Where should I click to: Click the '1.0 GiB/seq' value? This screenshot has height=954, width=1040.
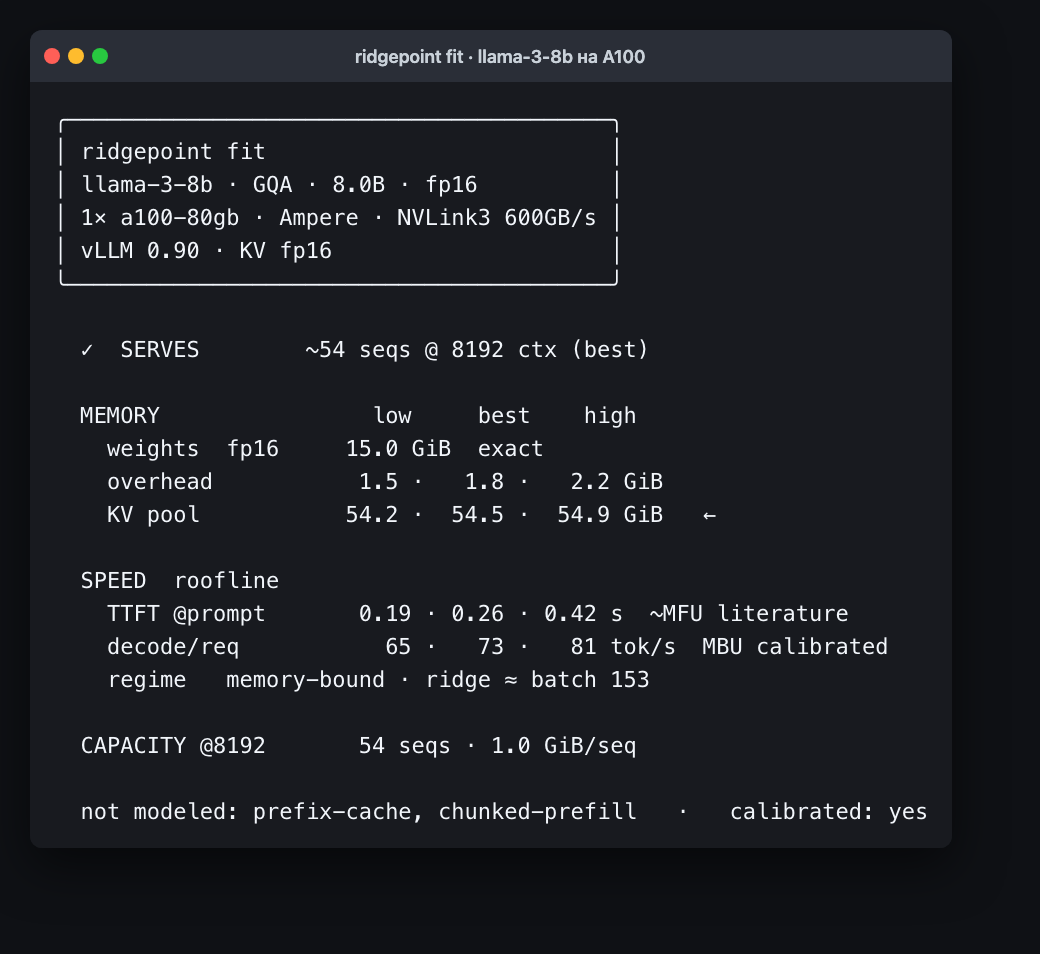tap(564, 746)
